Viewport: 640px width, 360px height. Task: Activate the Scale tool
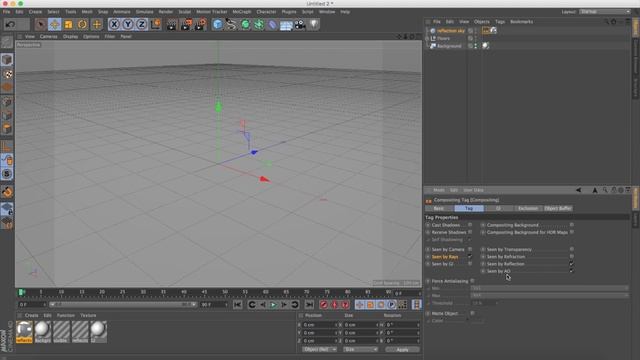[68, 24]
